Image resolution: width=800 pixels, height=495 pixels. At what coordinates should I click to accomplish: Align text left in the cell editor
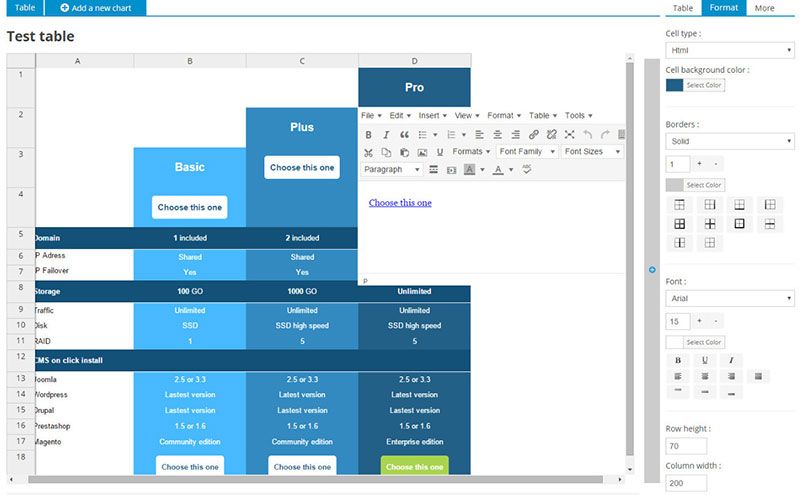[479, 135]
